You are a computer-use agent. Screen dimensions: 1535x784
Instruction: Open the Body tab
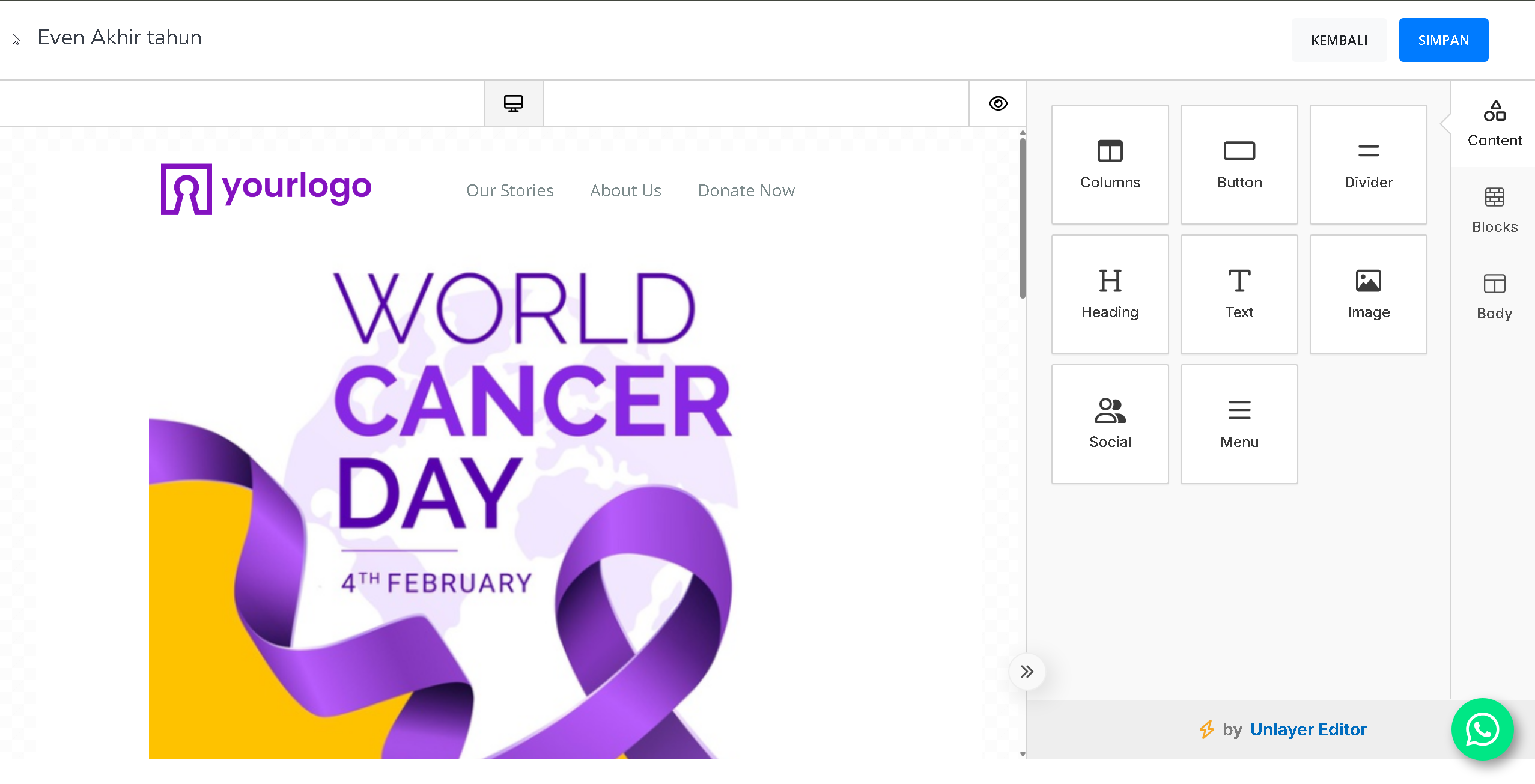click(1494, 297)
